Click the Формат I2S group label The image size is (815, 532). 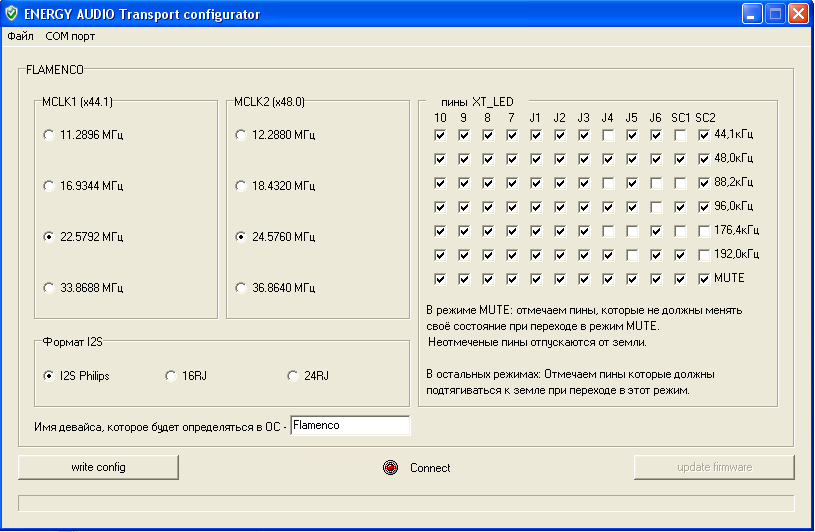[72, 342]
